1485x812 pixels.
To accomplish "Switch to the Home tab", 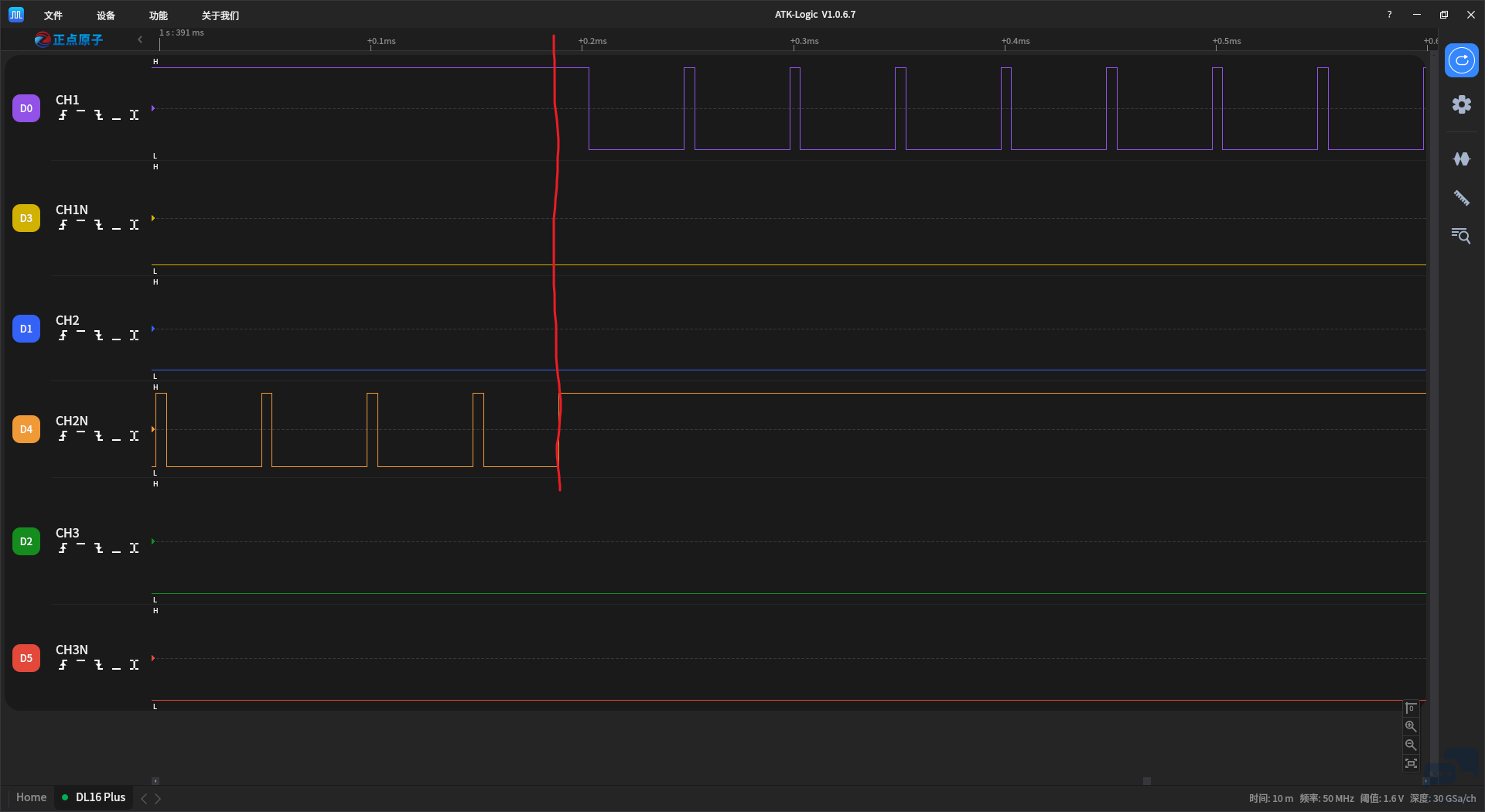I will [x=31, y=797].
